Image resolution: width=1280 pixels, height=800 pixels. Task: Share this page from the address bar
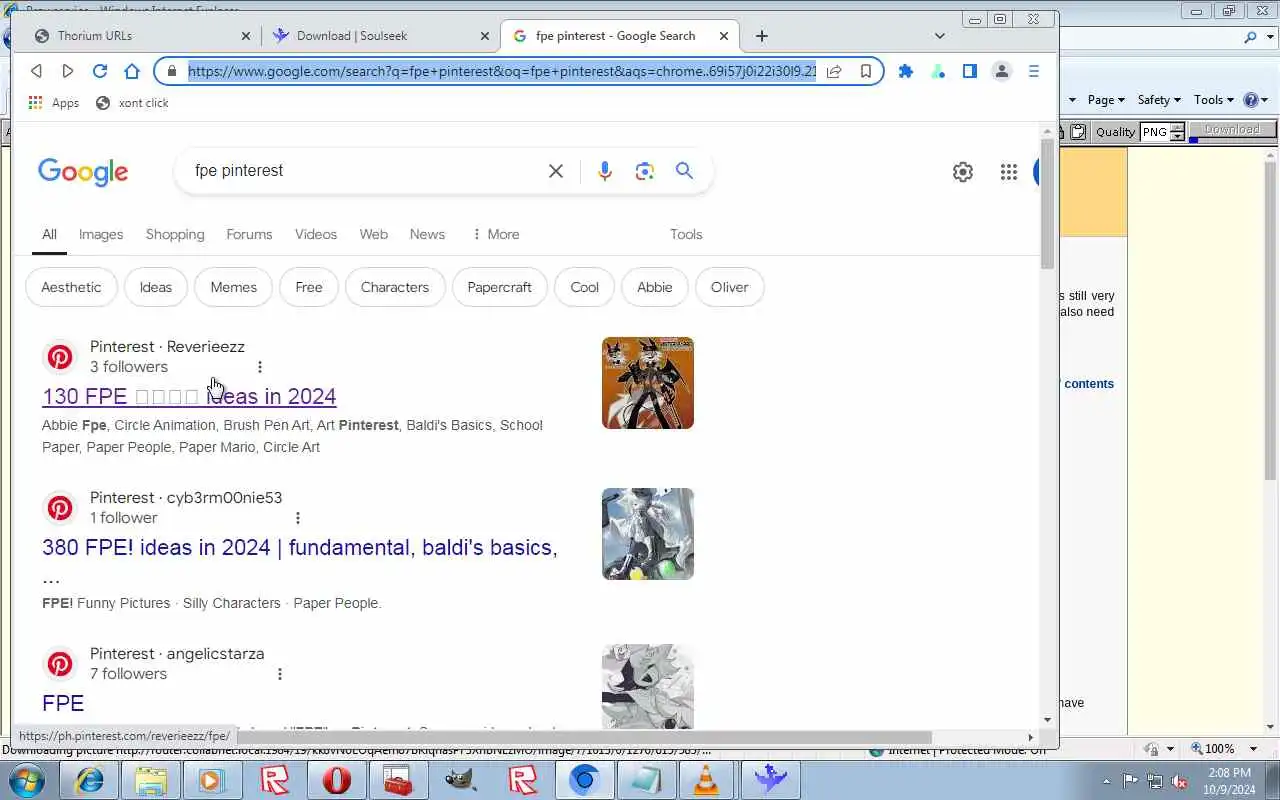(834, 71)
